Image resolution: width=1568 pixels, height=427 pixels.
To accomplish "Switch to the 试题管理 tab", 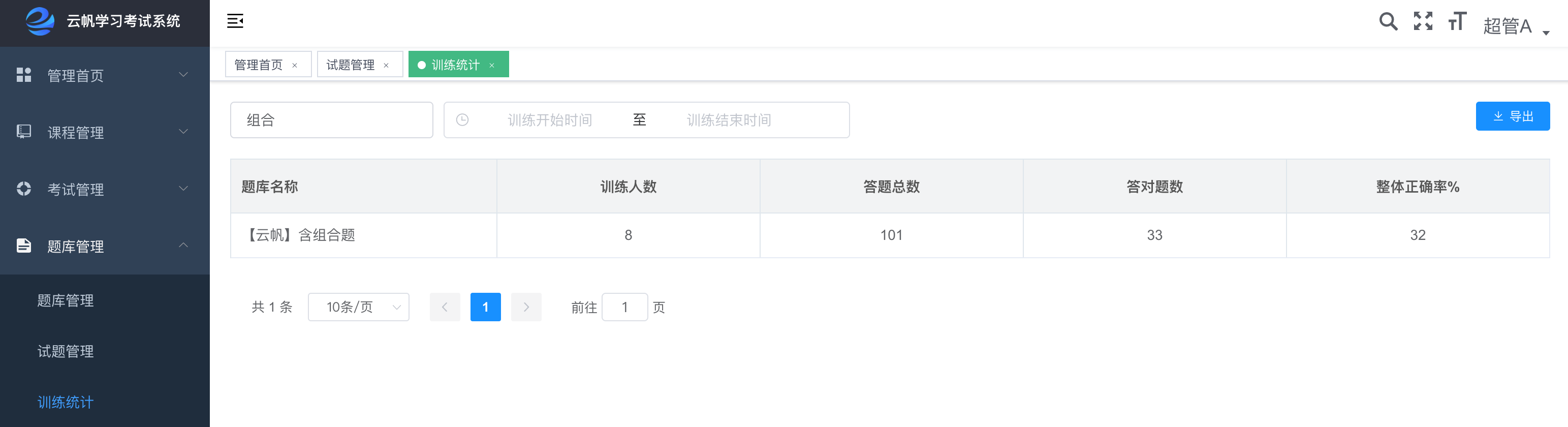I will (351, 65).
